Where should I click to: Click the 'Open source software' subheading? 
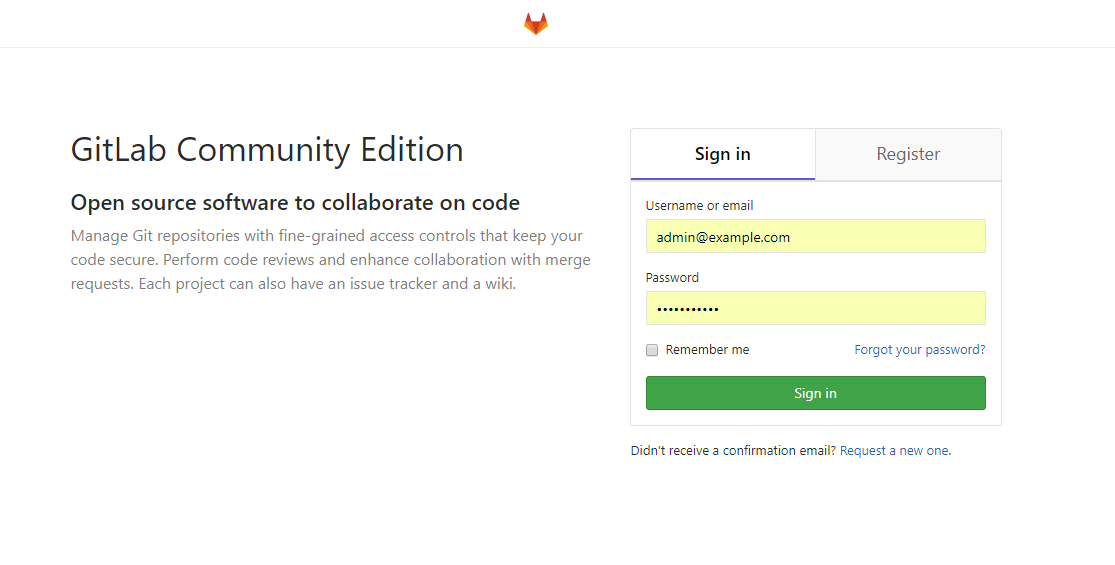[x=295, y=203]
